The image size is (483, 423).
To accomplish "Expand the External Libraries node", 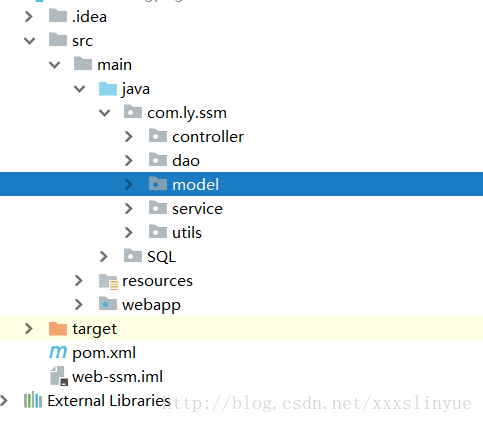I will [3, 400].
